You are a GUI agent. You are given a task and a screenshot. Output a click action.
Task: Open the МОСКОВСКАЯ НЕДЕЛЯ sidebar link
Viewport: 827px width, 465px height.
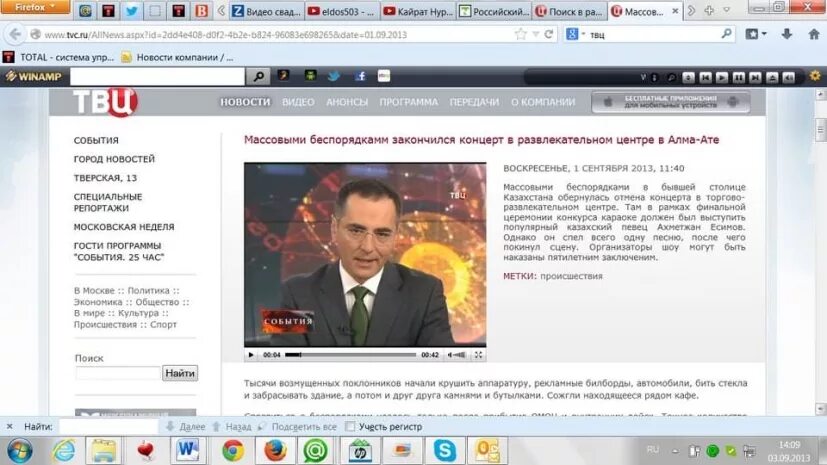click(x=124, y=227)
